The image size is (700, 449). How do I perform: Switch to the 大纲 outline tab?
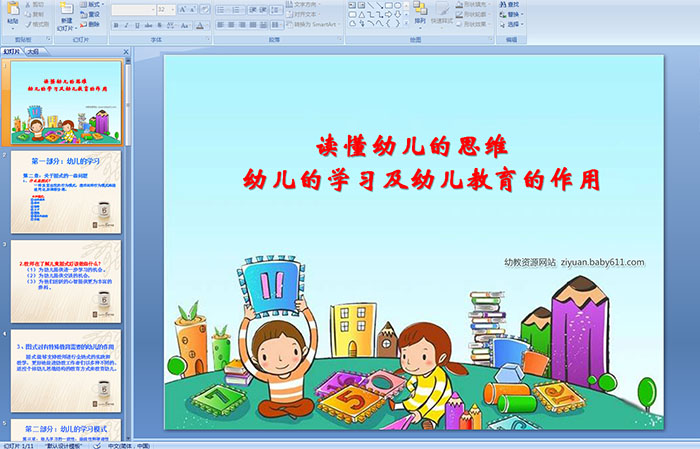pos(33,52)
